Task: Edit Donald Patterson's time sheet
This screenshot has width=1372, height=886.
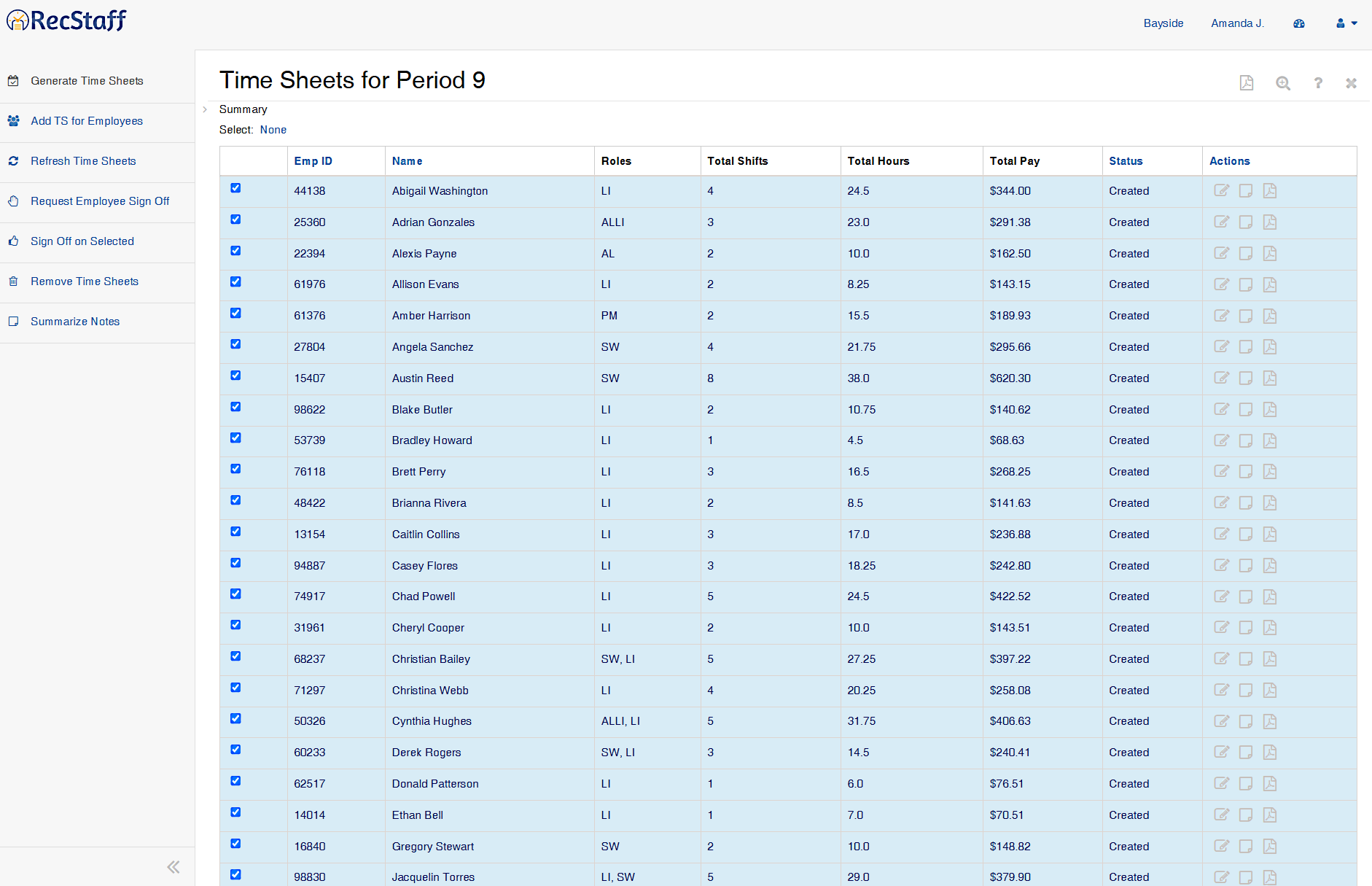Action: point(1222,783)
